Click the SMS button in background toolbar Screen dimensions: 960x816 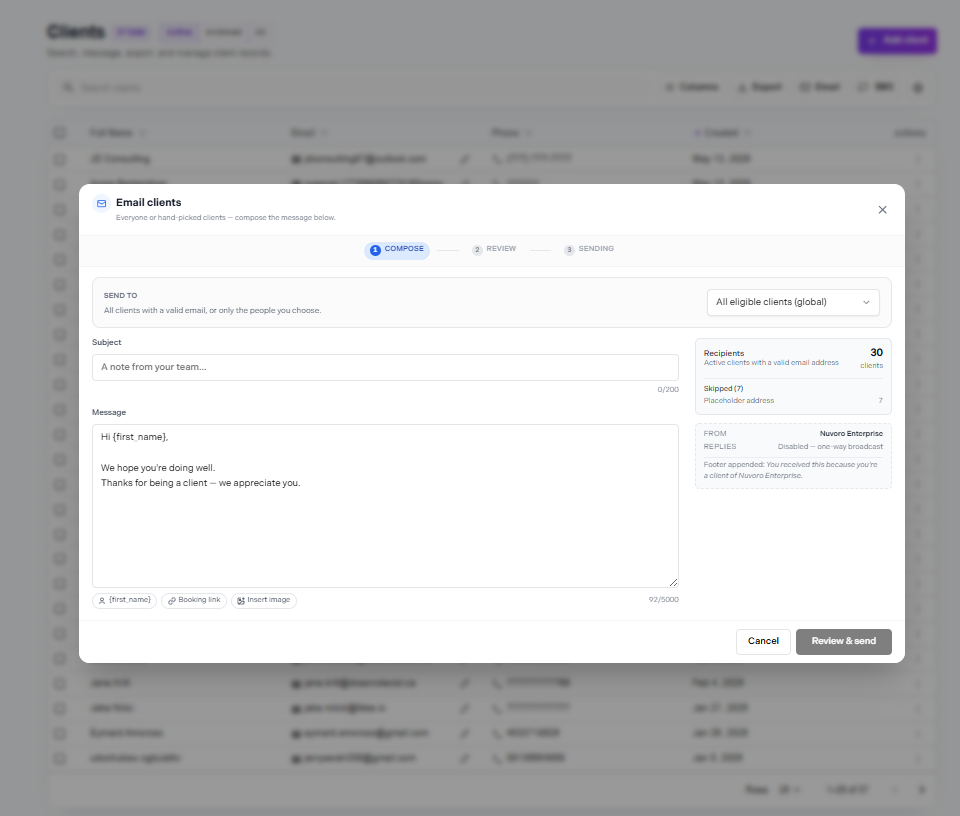(876, 87)
